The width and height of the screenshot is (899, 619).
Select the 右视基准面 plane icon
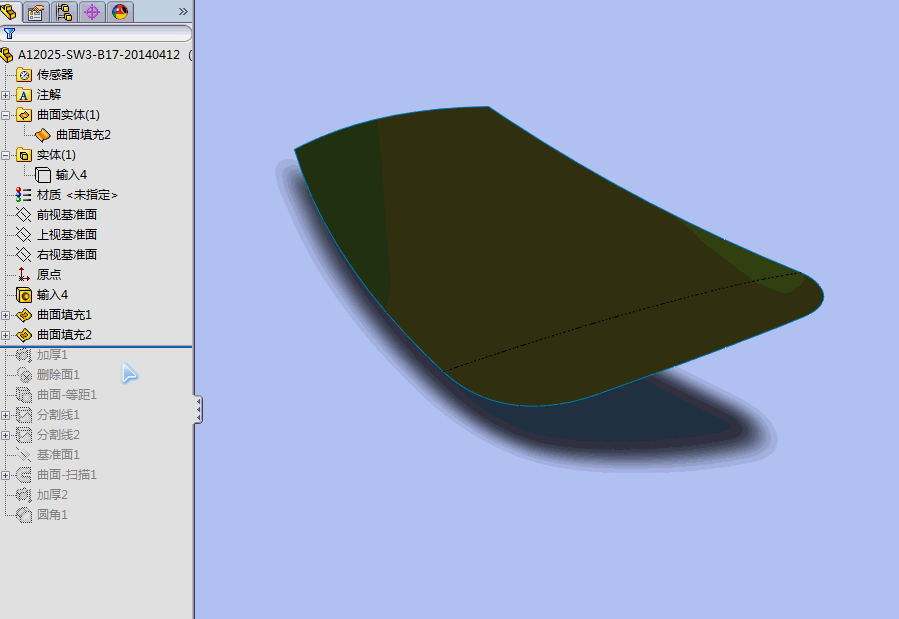click(24, 254)
